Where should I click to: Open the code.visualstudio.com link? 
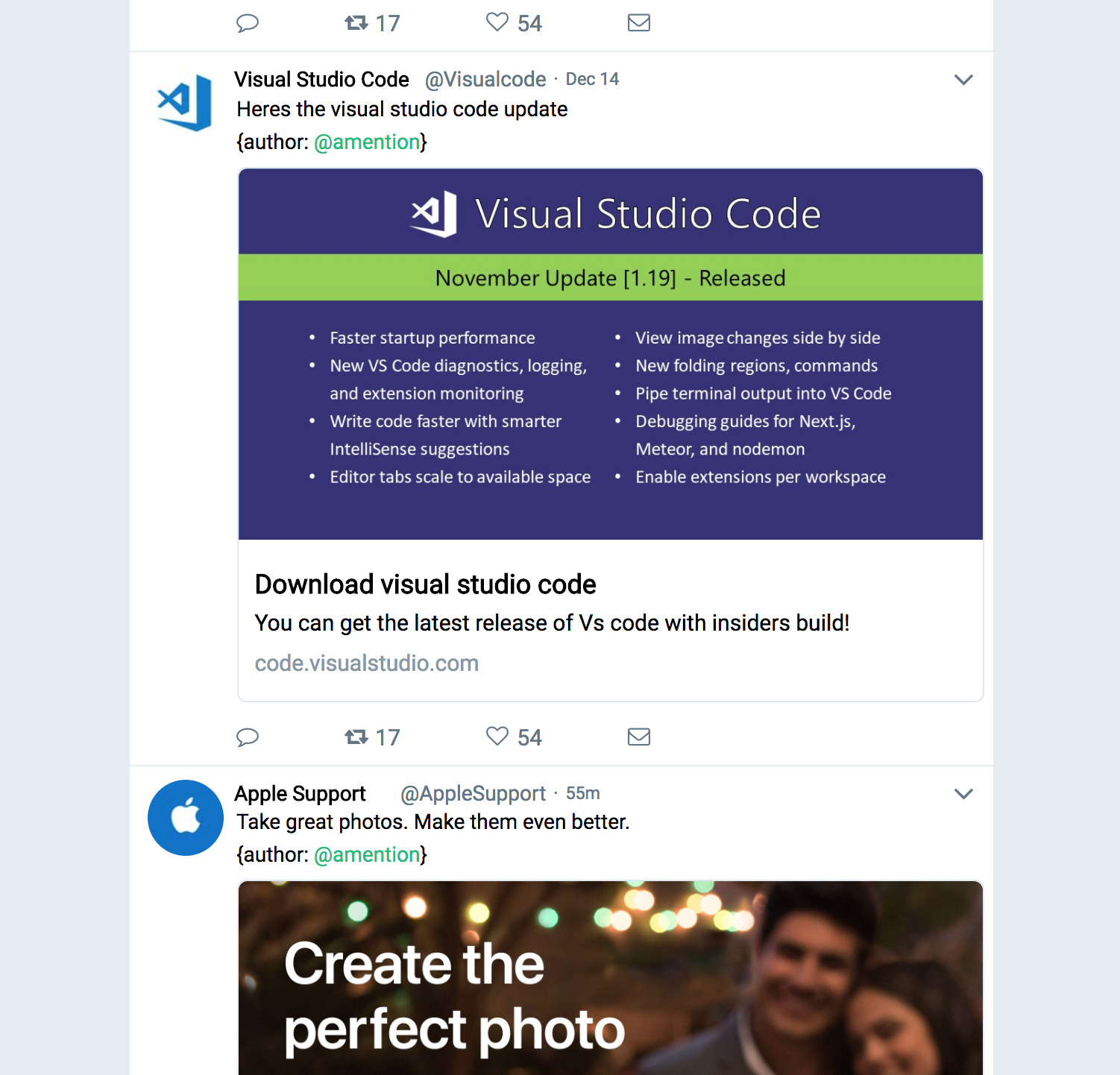pos(367,663)
